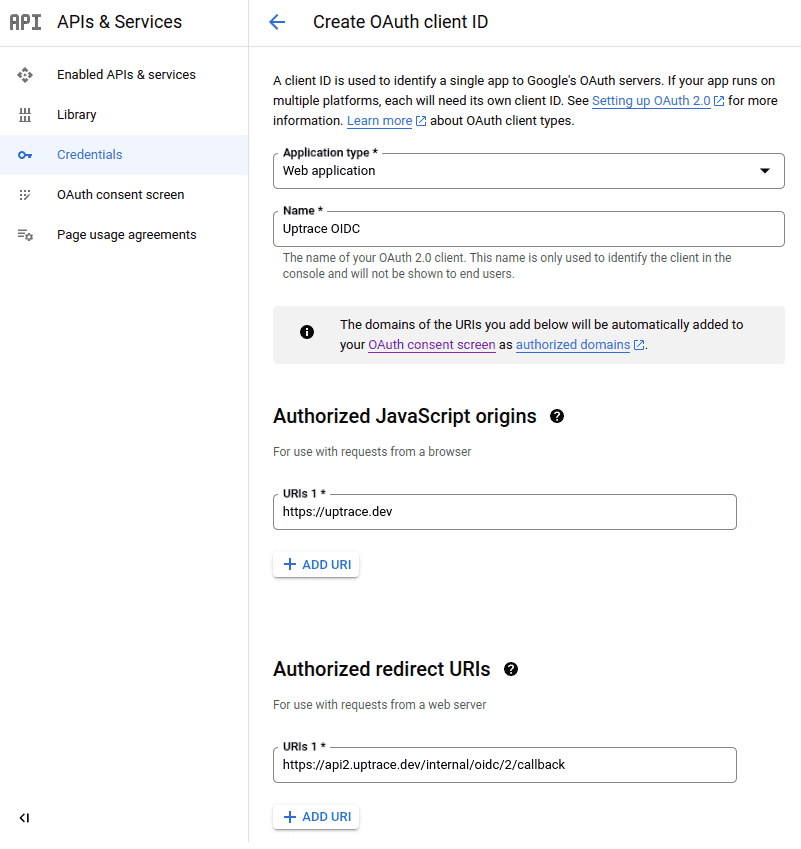This screenshot has height=849, width=801.
Task: Click the Page usage agreements icon
Action: coord(25,235)
